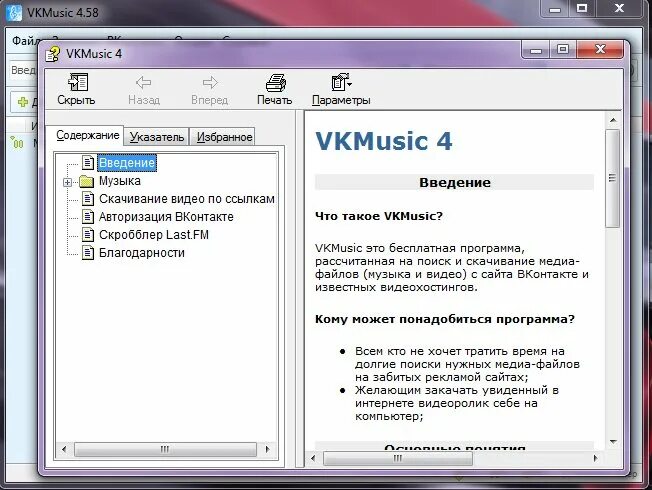Screen dimensions: 652x490
Task: Close the VKMusic 4 help window
Action: pyautogui.click(x=600, y=49)
